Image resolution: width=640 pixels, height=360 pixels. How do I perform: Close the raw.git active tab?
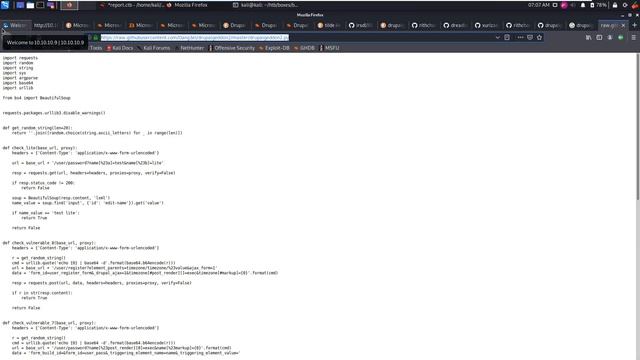623,25
